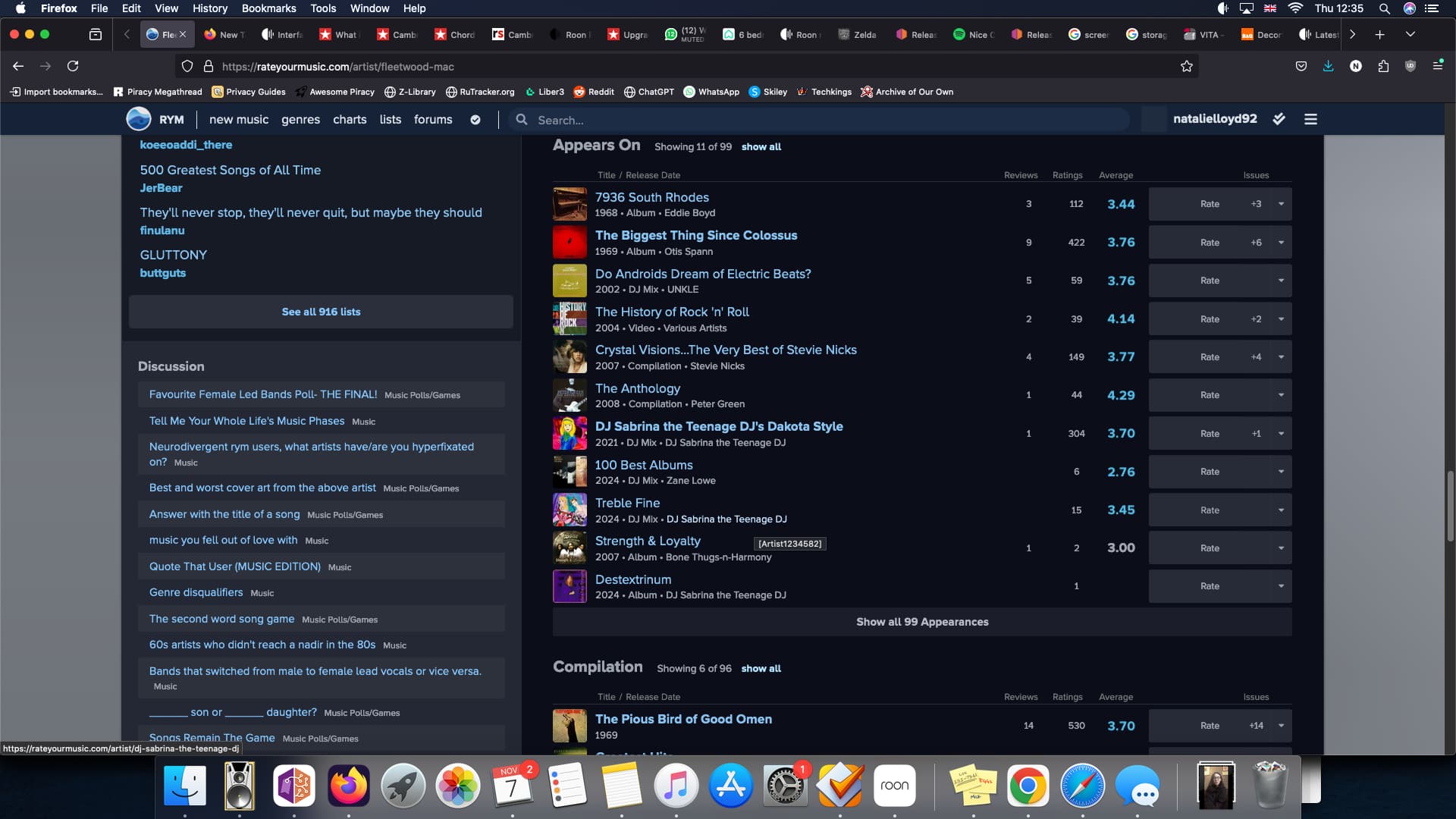Click Rate button for Strength & Loyalty
Image resolution: width=1456 pixels, height=819 pixels.
coord(1210,548)
